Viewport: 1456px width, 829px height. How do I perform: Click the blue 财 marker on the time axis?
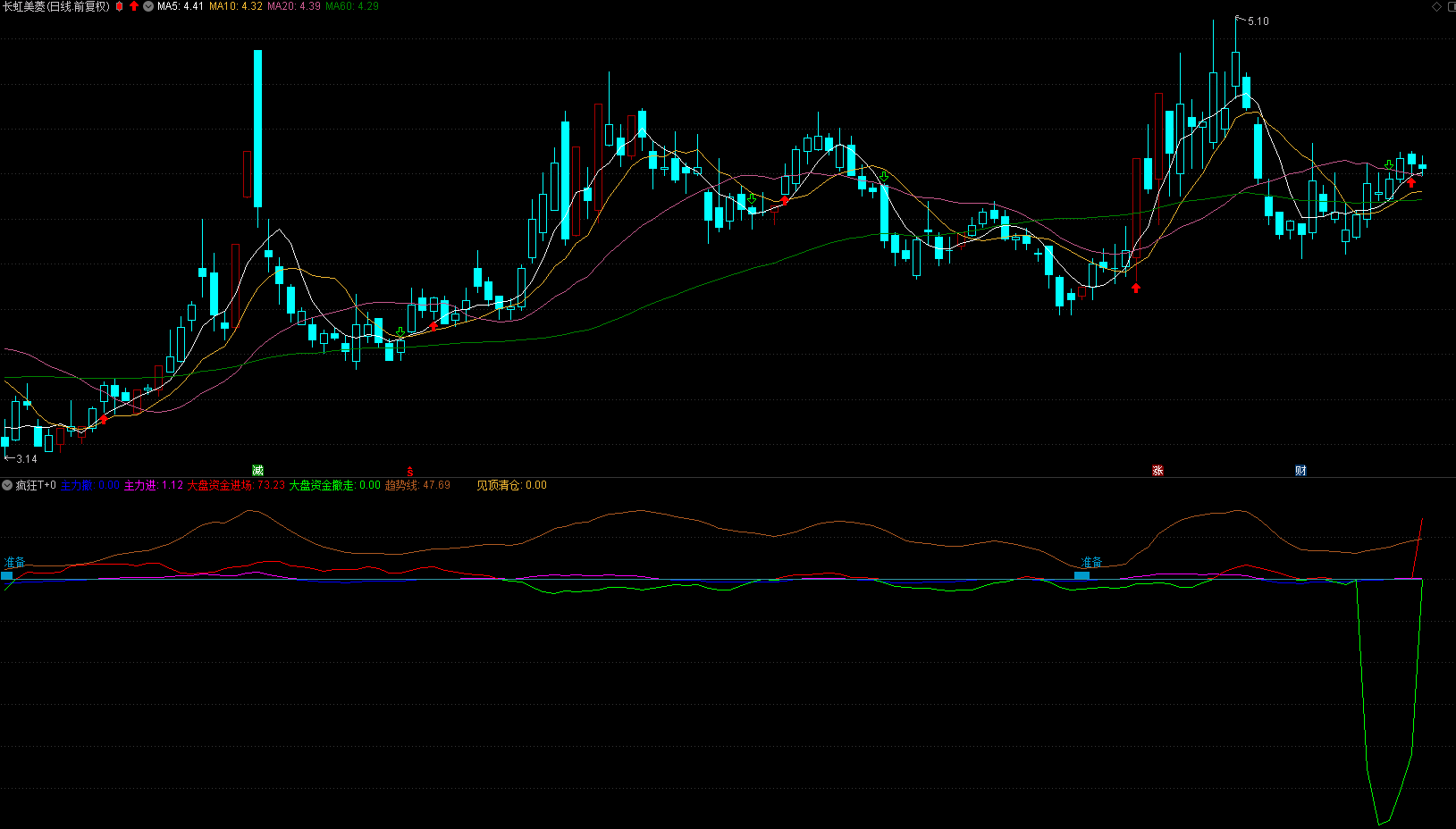tap(1300, 470)
